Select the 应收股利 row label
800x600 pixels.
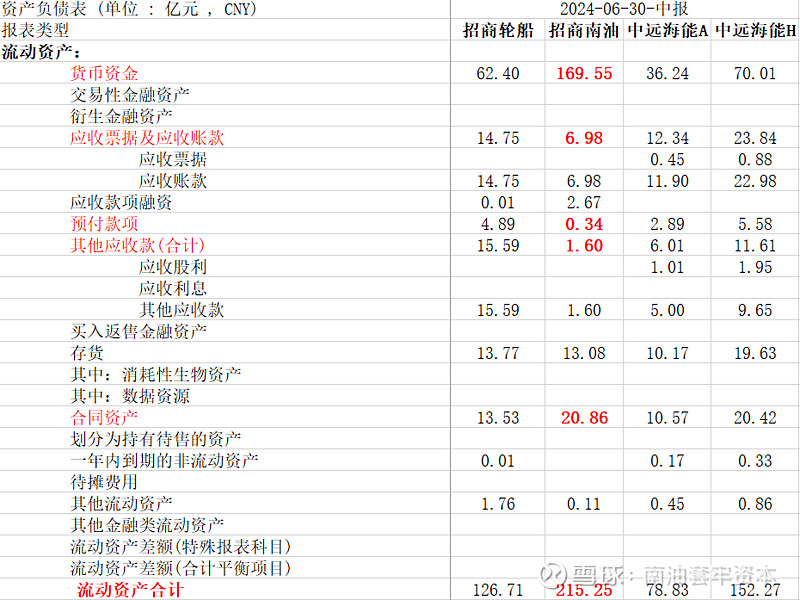click(172, 267)
